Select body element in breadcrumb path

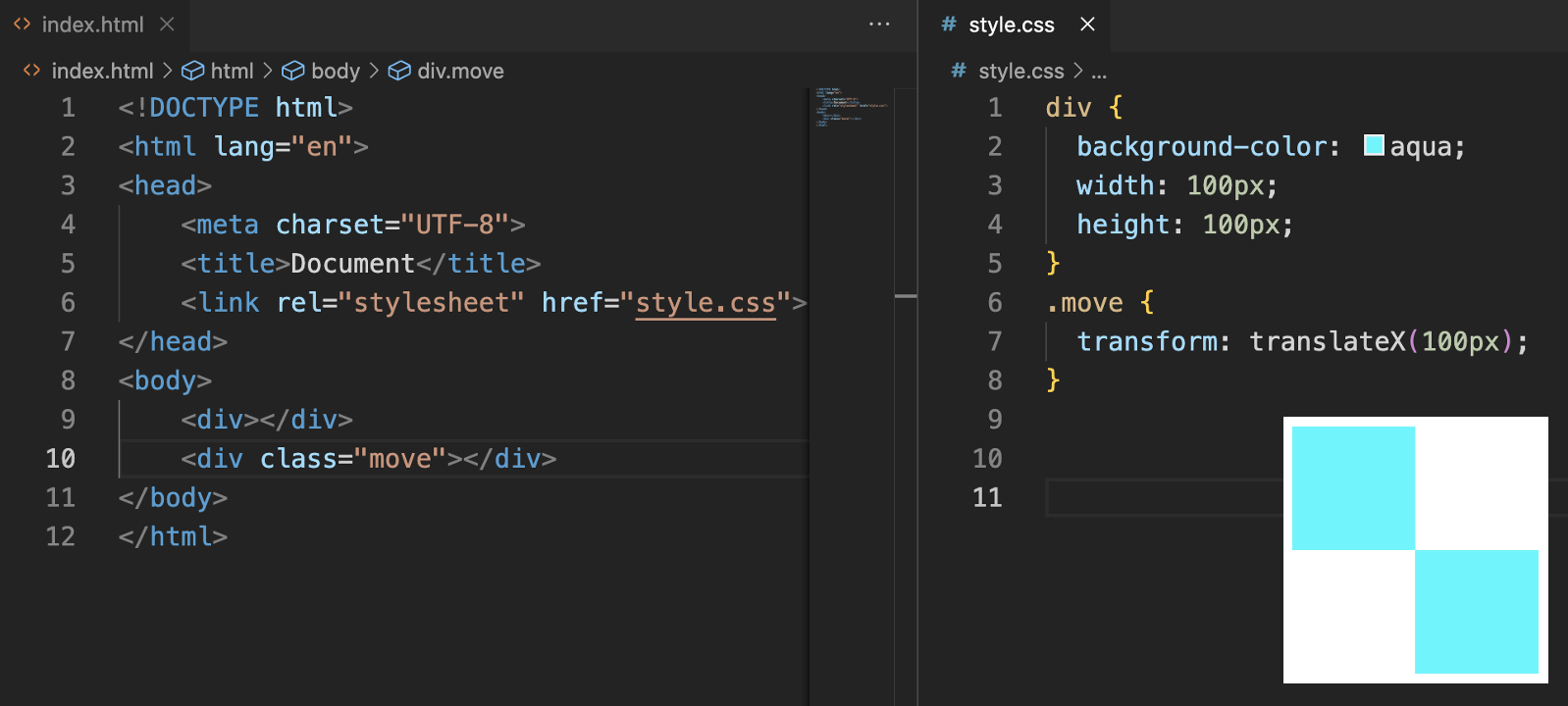tap(336, 71)
